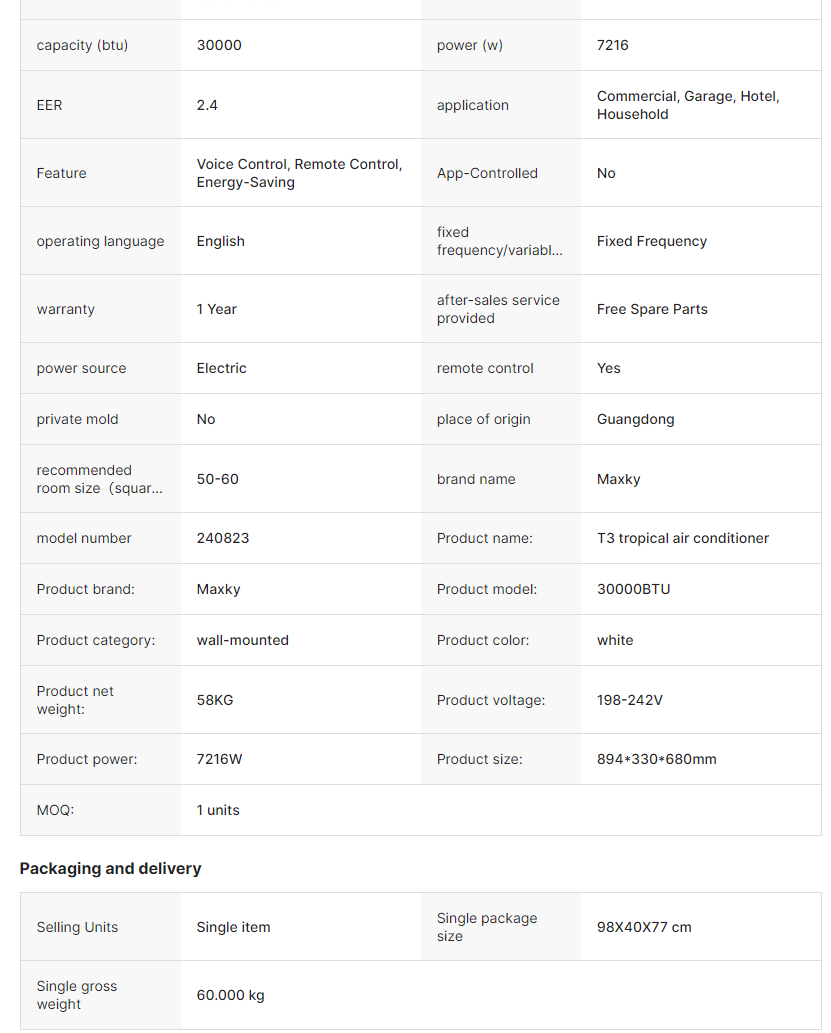This screenshot has height=1033, width=831.
Task: Select the "Free Spare Parts" cell
Action: tap(651, 309)
